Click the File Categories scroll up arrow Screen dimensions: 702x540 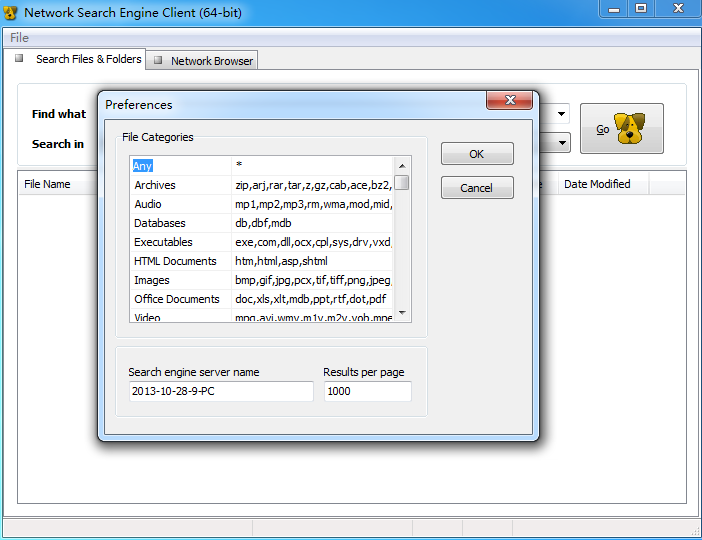402,166
